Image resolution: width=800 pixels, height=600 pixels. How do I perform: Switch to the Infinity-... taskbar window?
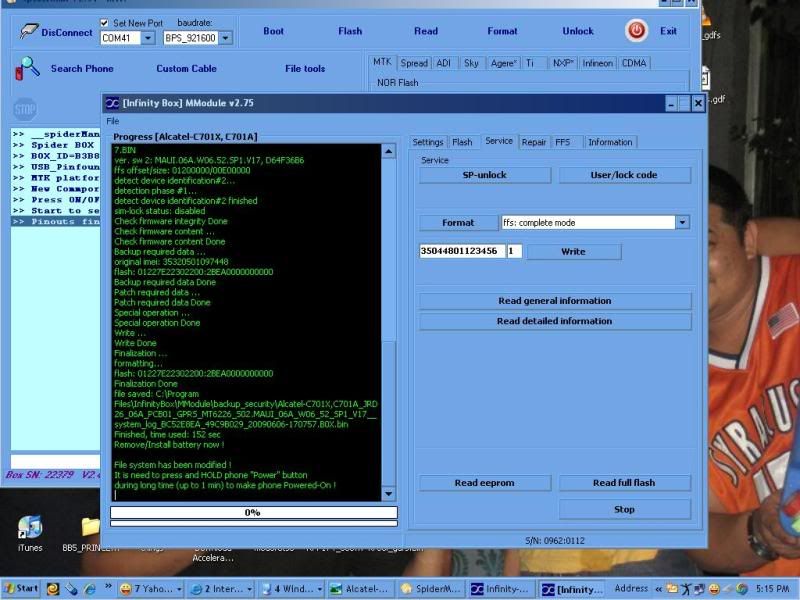coord(502,589)
